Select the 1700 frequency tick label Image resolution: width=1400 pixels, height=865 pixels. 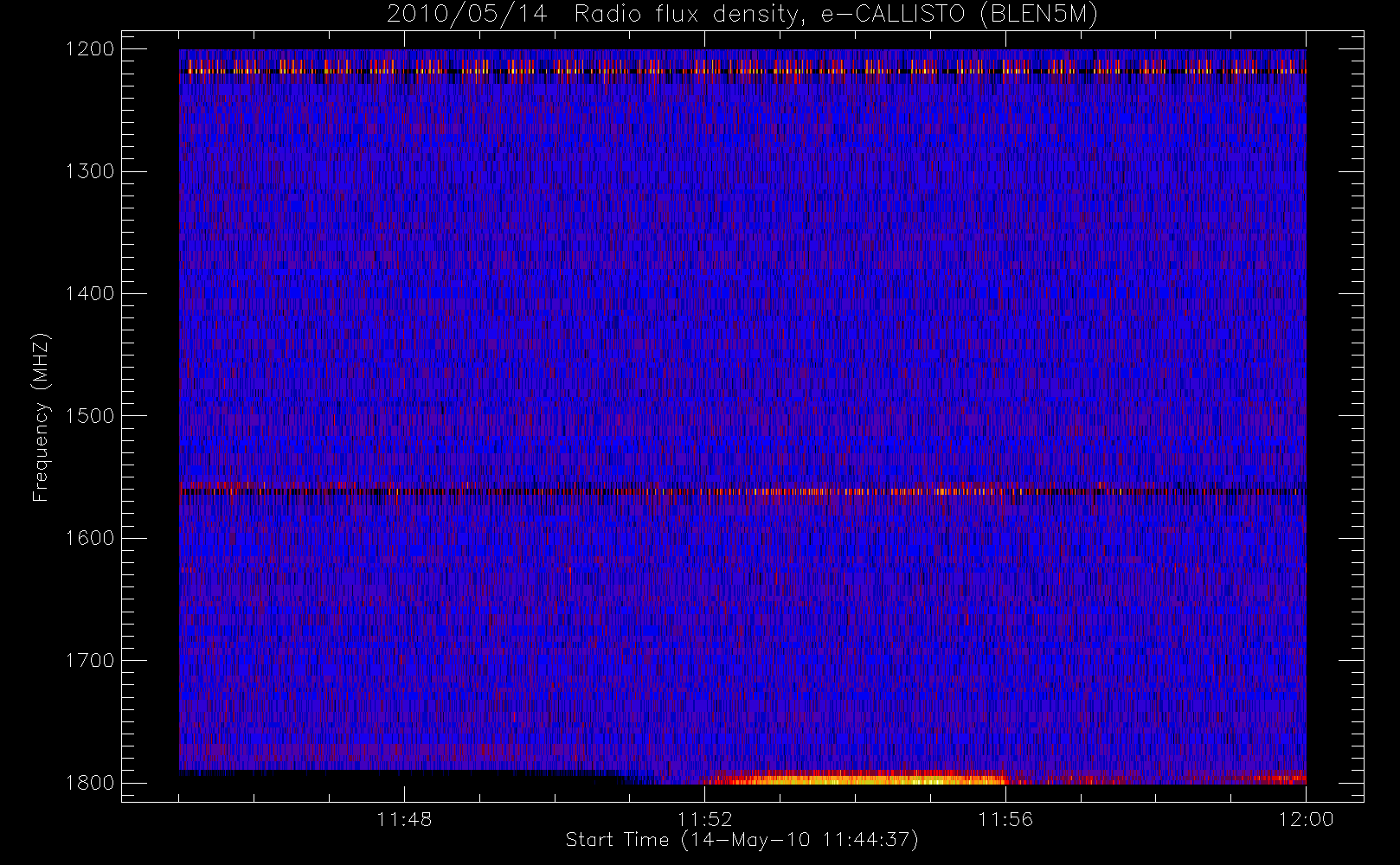coord(90,660)
